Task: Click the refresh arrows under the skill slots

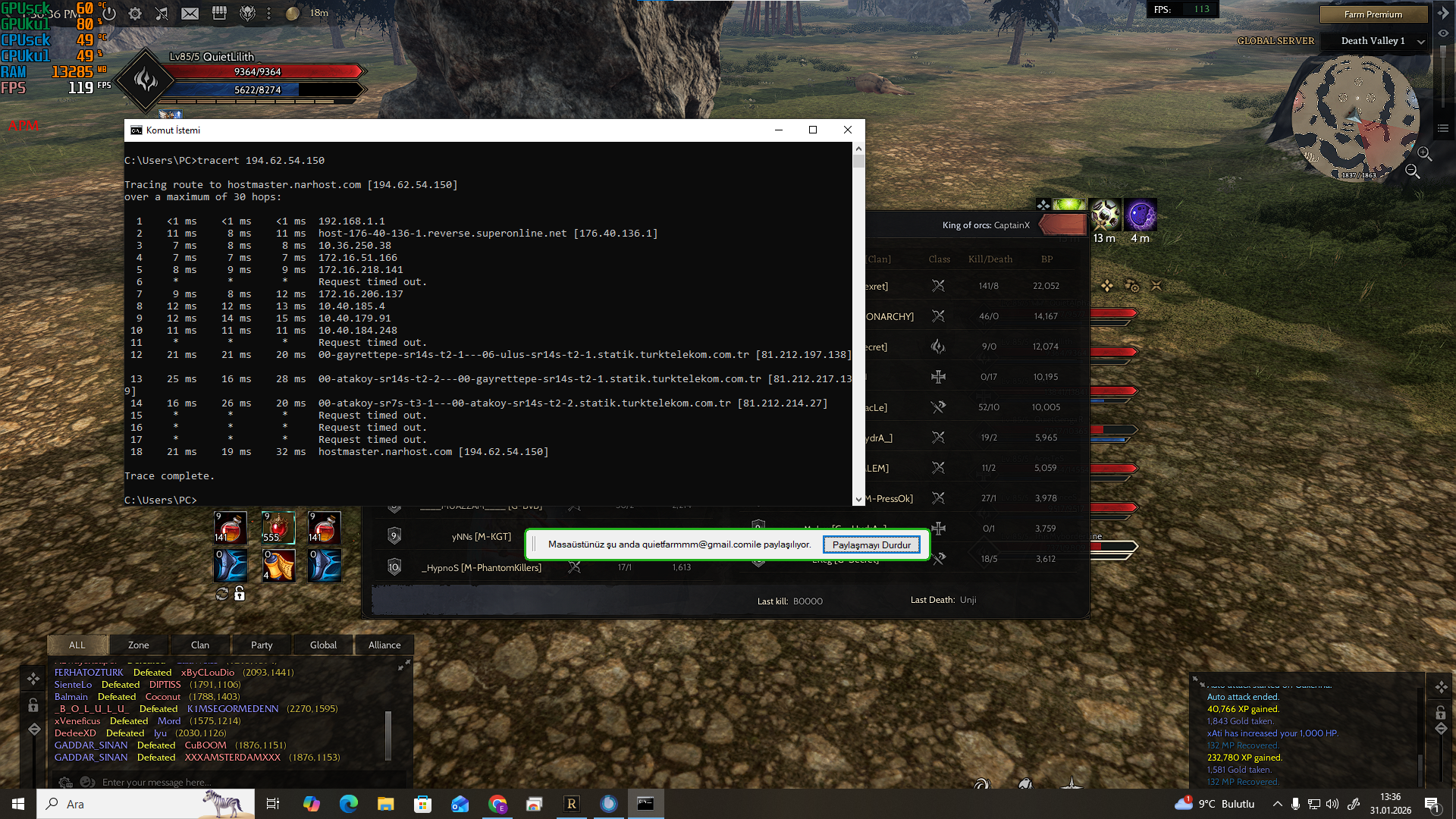Action: [x=222, y=595]
